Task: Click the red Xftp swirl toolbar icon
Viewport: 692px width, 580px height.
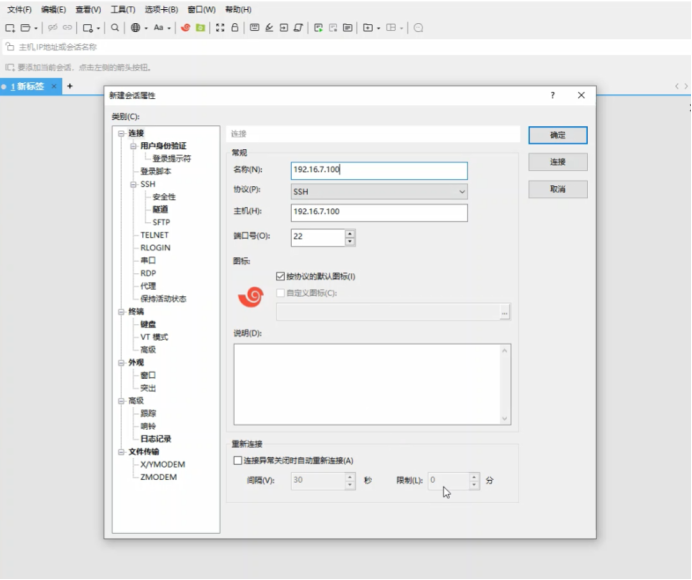Action: 185,28
